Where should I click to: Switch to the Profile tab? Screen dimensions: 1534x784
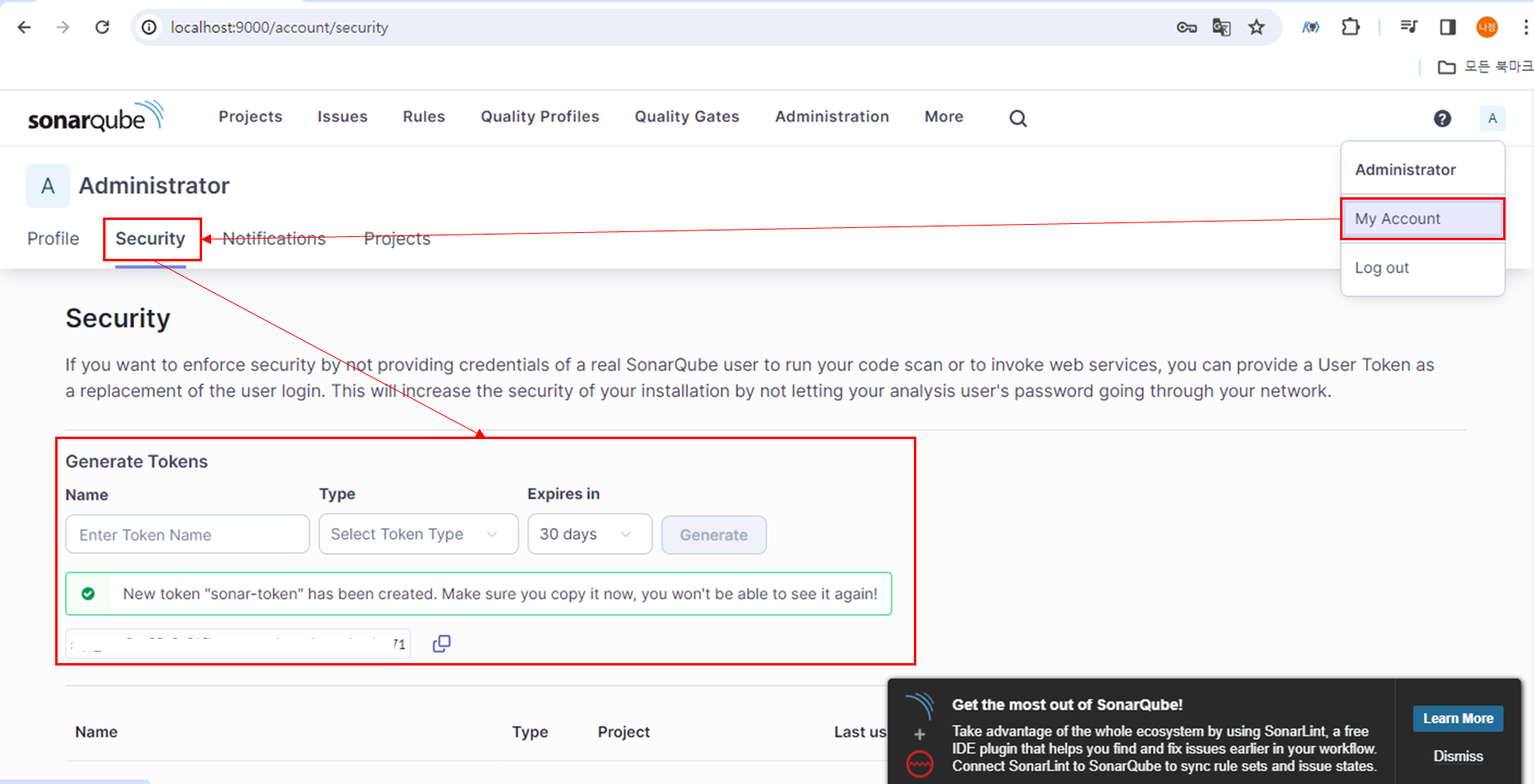(x=53, y=239)
